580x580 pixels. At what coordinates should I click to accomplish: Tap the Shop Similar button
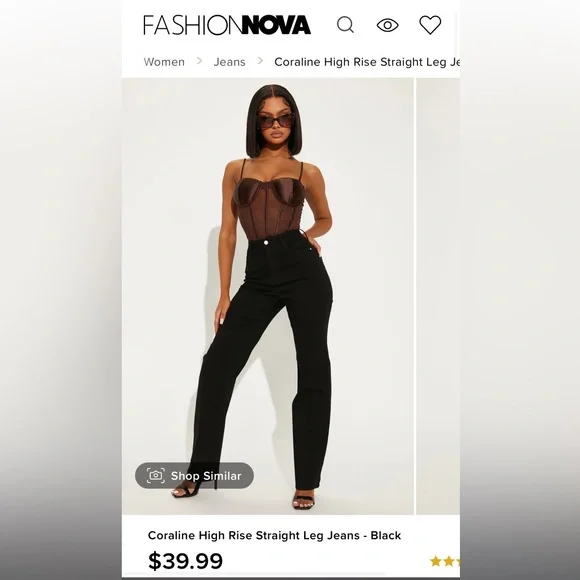pos(194,475)
